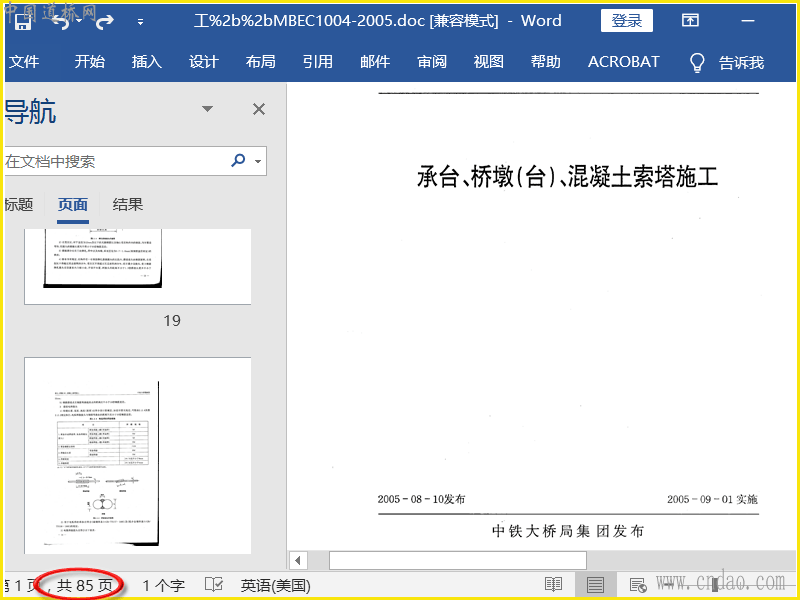Open the 帮助 ribbon tab
Viewport: 800px width, 600px height.
[546, 62]
